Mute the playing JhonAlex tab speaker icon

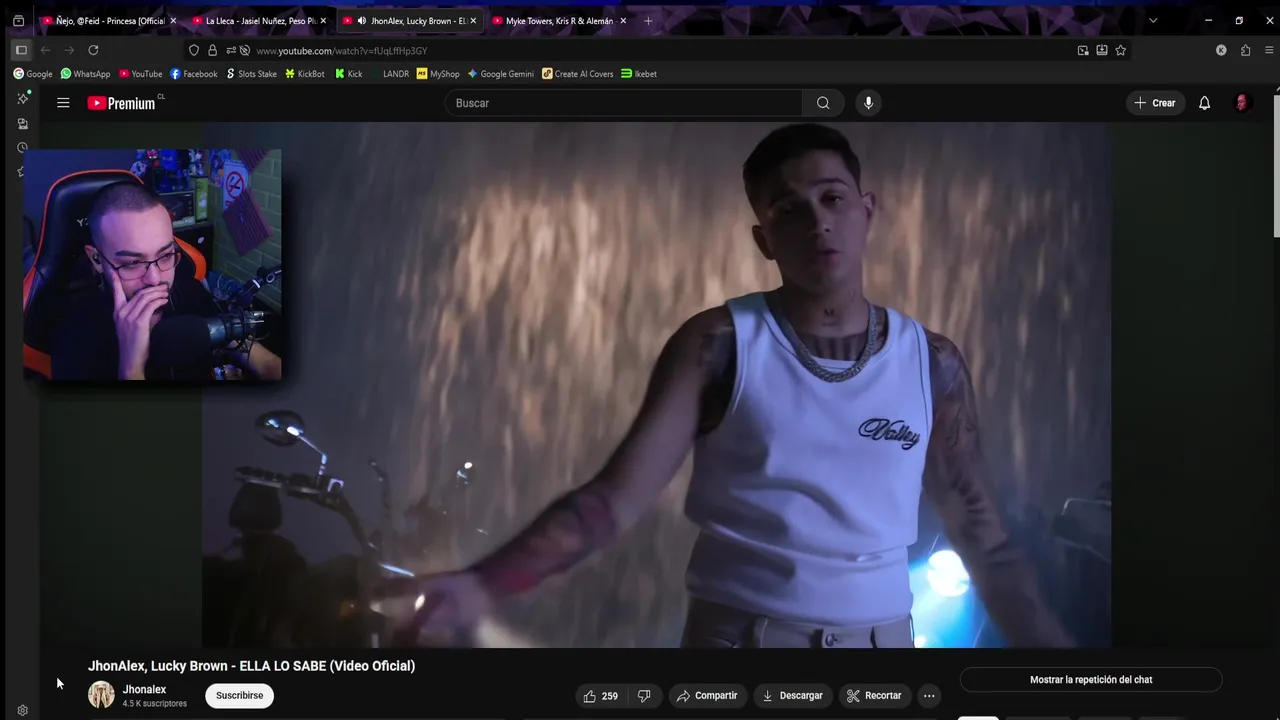(x=362, y=20)
